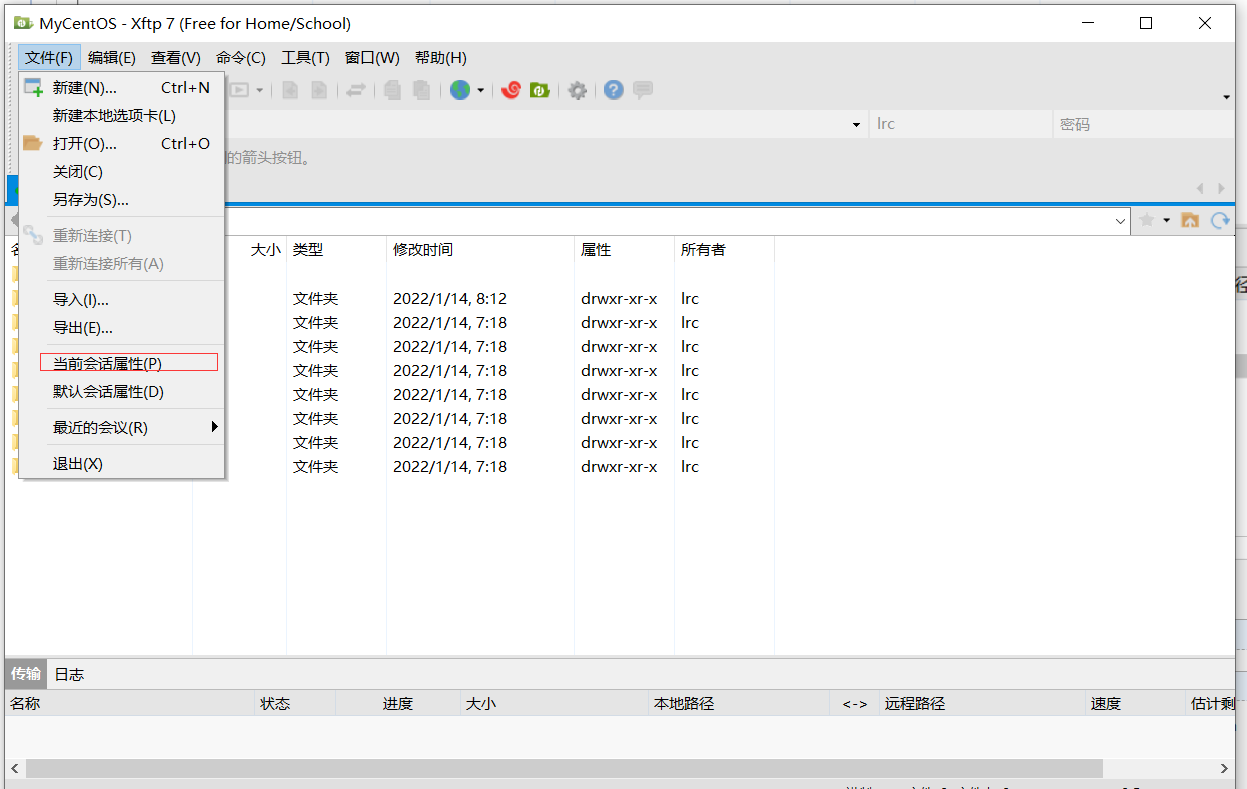Expand the bookmark star dropdown arrow
The height and width of the screenshot is (789, 1247).
pos(1166,221)
